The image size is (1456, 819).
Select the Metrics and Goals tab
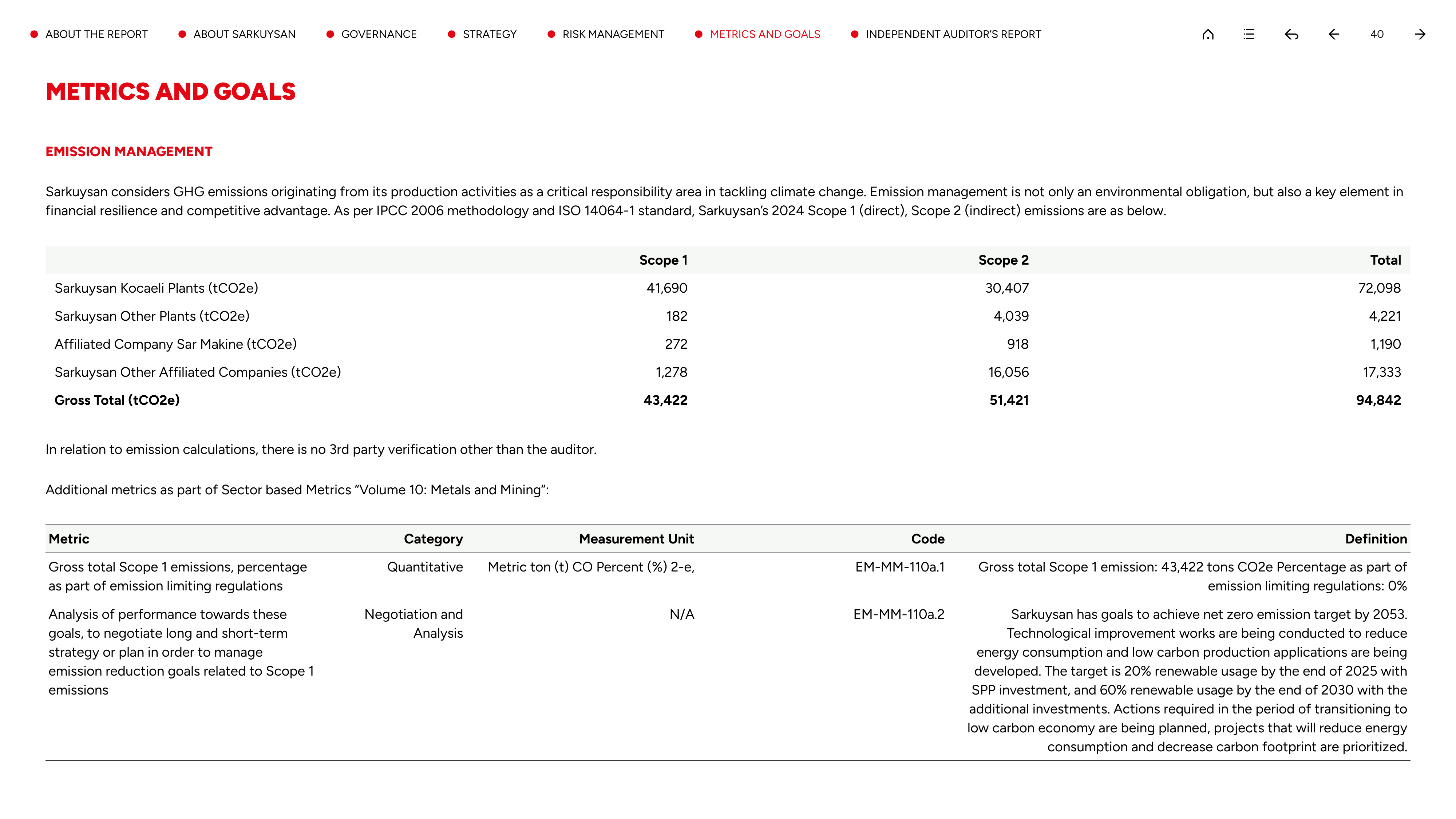point(765,35)
